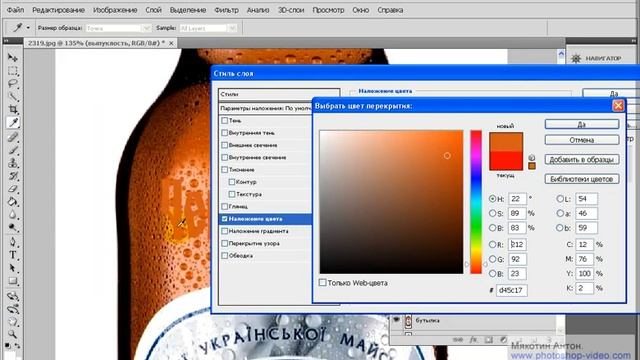Enable the Внутренняя тень checkbox
640x360 pixels.
(x=224, y=133)
